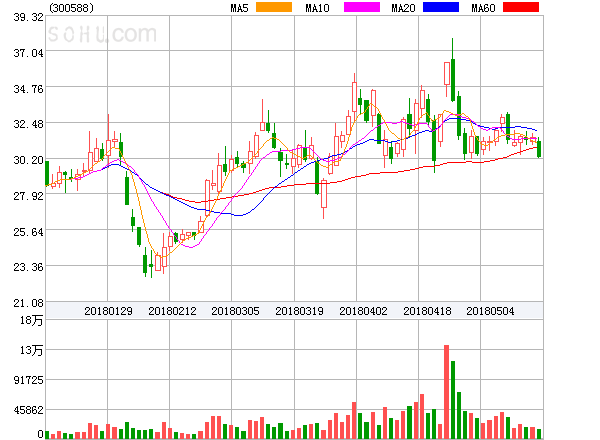Click the tallest green volume bar

point(453,400)
